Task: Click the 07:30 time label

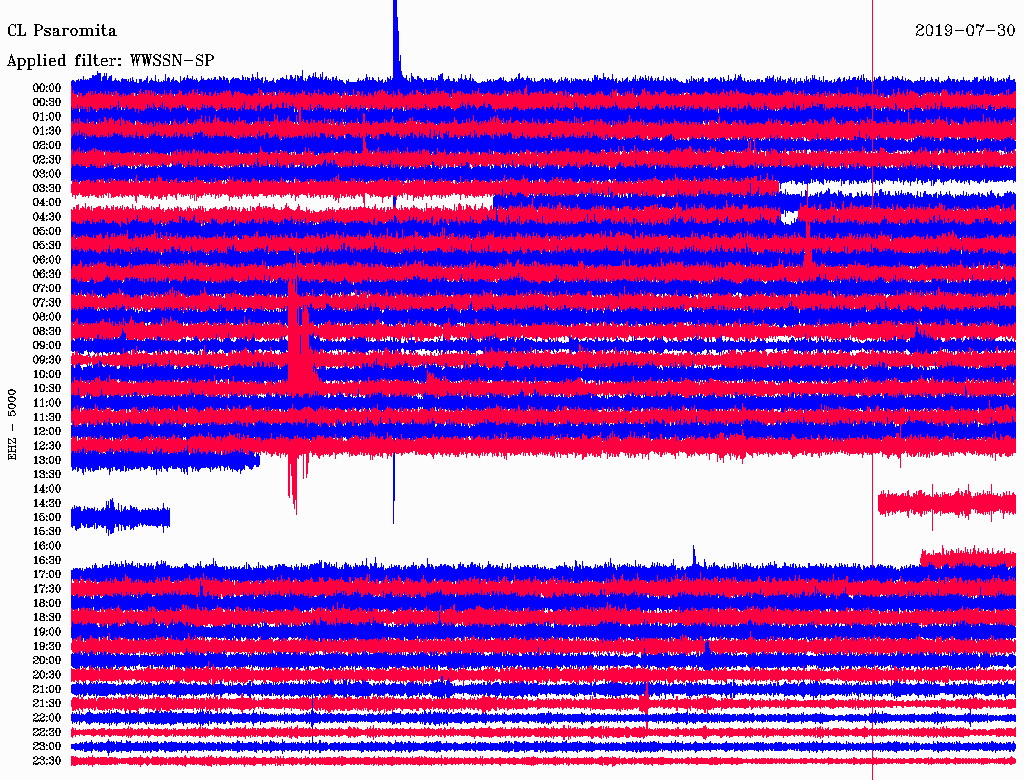Action: [47, 302]
